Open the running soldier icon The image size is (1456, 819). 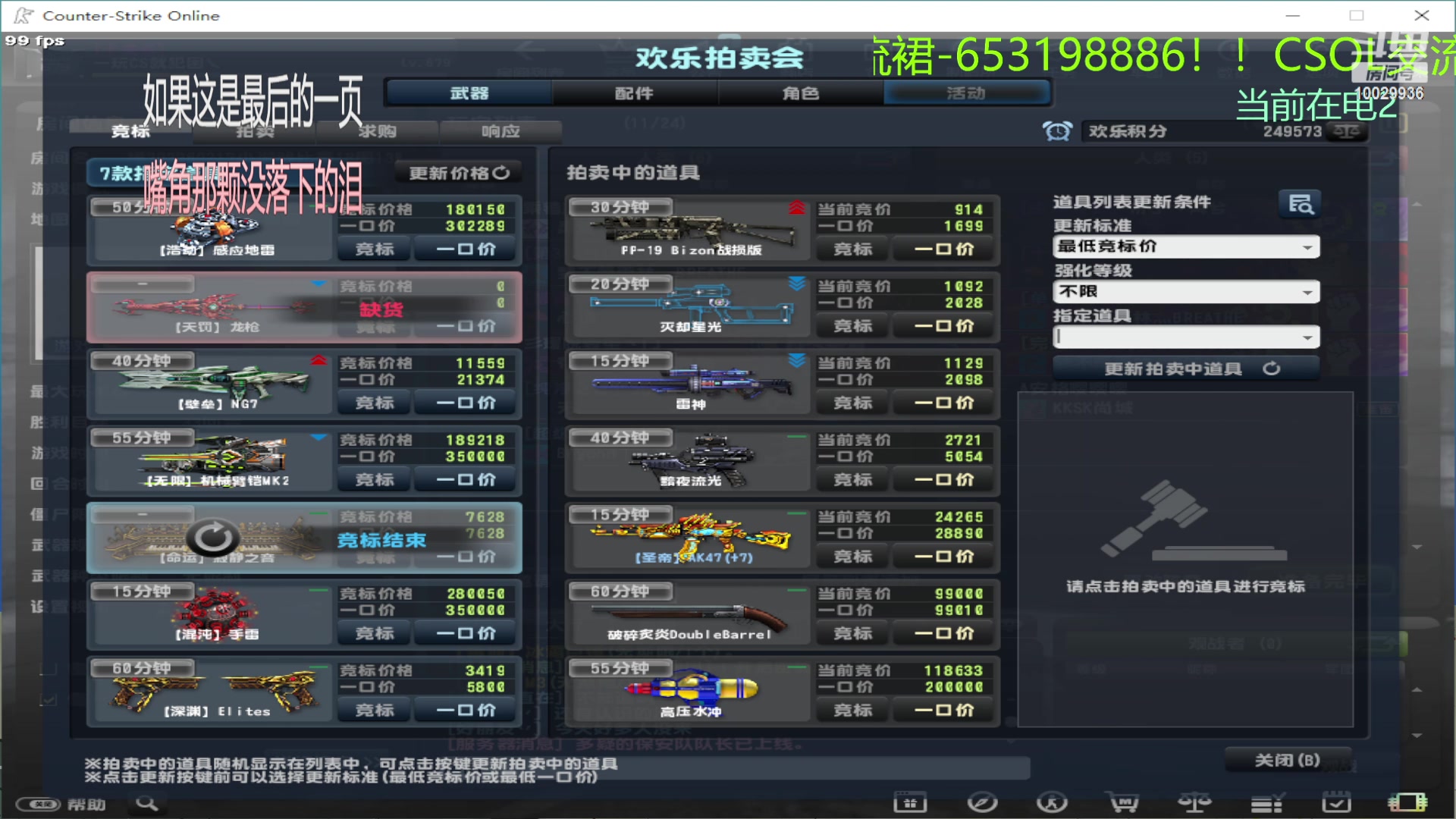tap(1052, 802)
